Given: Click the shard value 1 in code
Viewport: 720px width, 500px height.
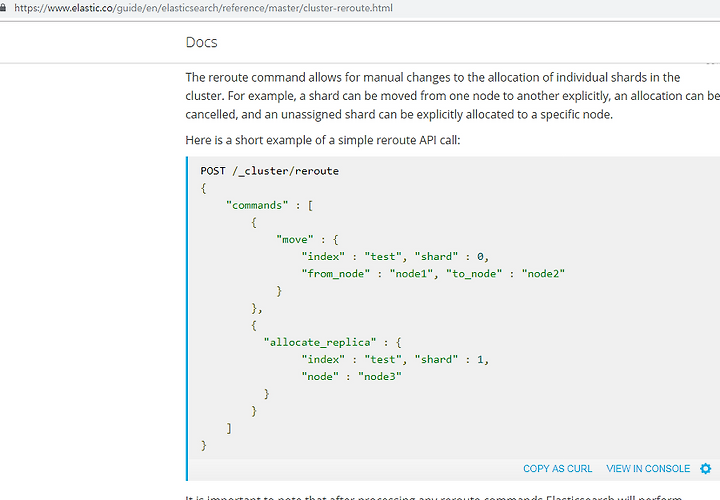Looking at the screenshot, I should click(480, 360).
